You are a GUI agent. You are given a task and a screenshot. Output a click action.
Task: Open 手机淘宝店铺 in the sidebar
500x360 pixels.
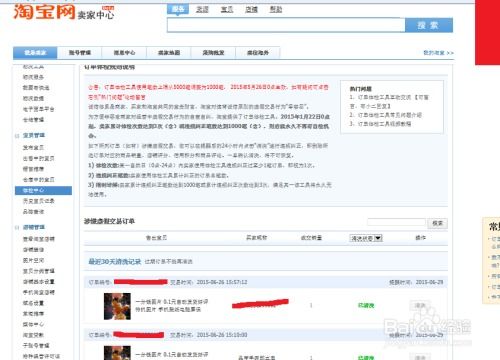pyautogui.click(x=39, y=292)
